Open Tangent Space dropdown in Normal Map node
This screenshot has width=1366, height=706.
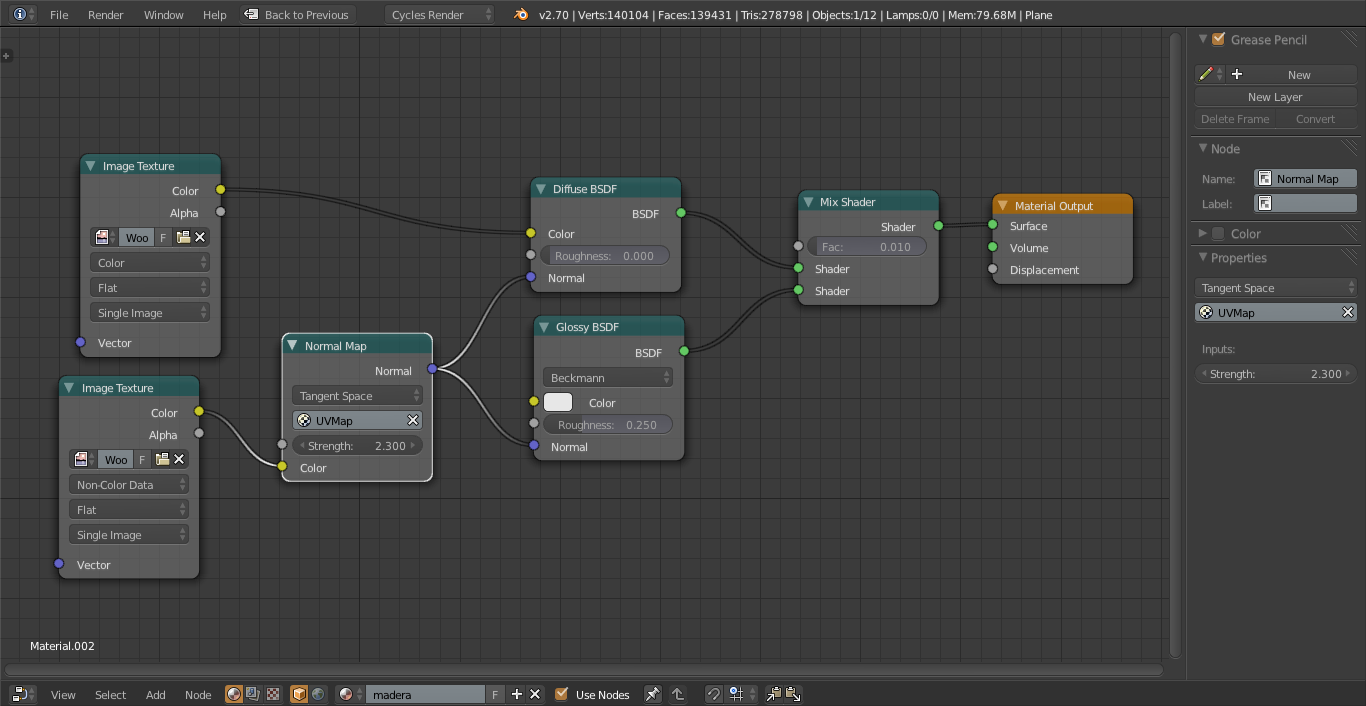357,396
